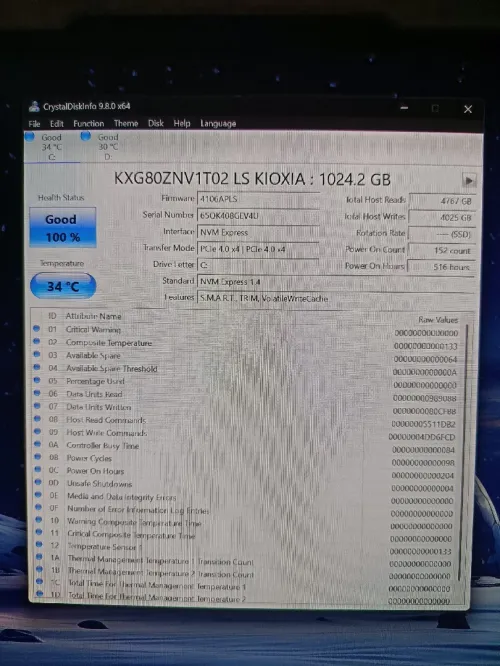500x666 pixels.
Task: Click the CrystalDiskInfo title bar icon
Action: tap(34, 106)
